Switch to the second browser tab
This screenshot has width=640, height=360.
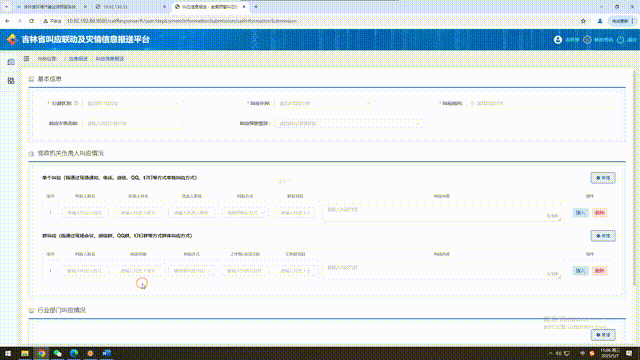[x=131, y=7]
